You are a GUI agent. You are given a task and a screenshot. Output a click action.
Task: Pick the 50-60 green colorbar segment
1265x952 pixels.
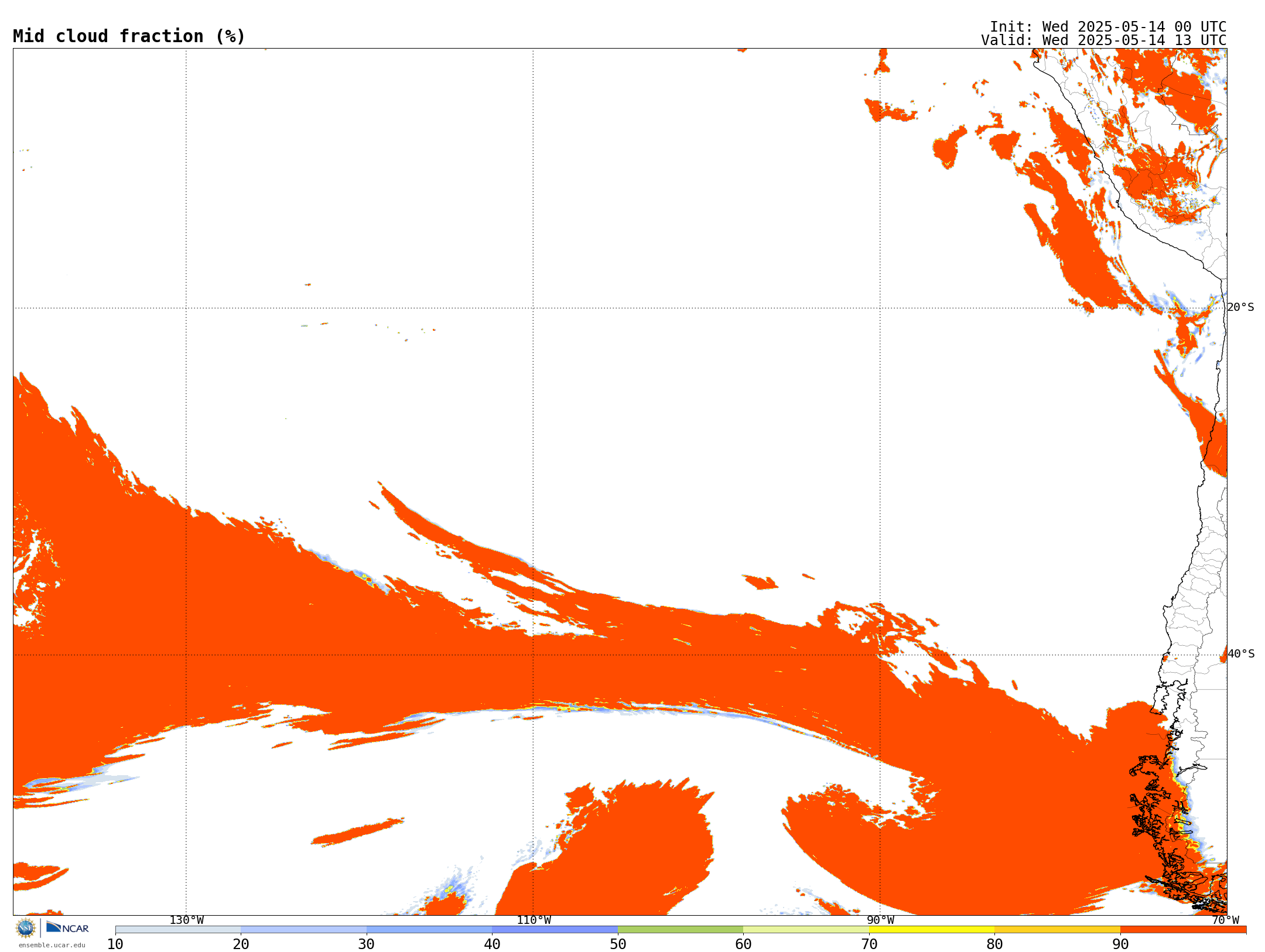[681, 930]
